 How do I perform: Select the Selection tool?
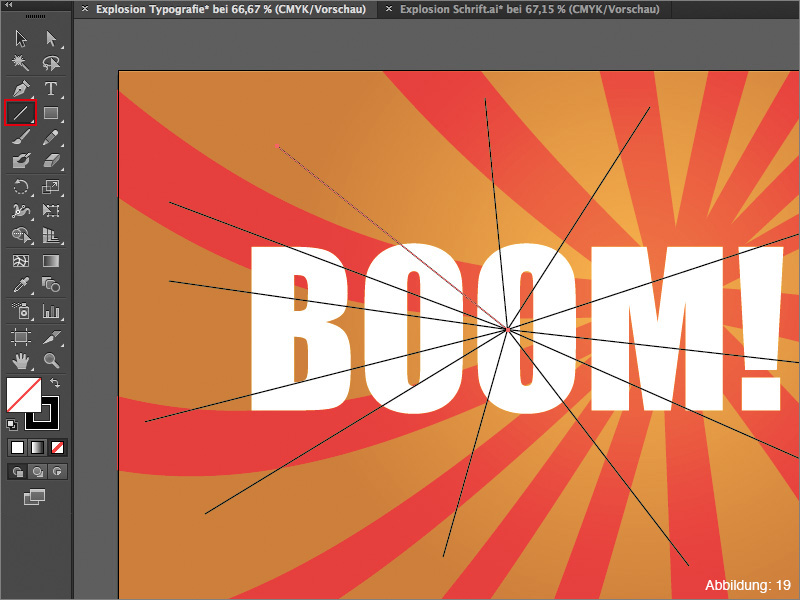pyautogui.click(x=20, y=38)
